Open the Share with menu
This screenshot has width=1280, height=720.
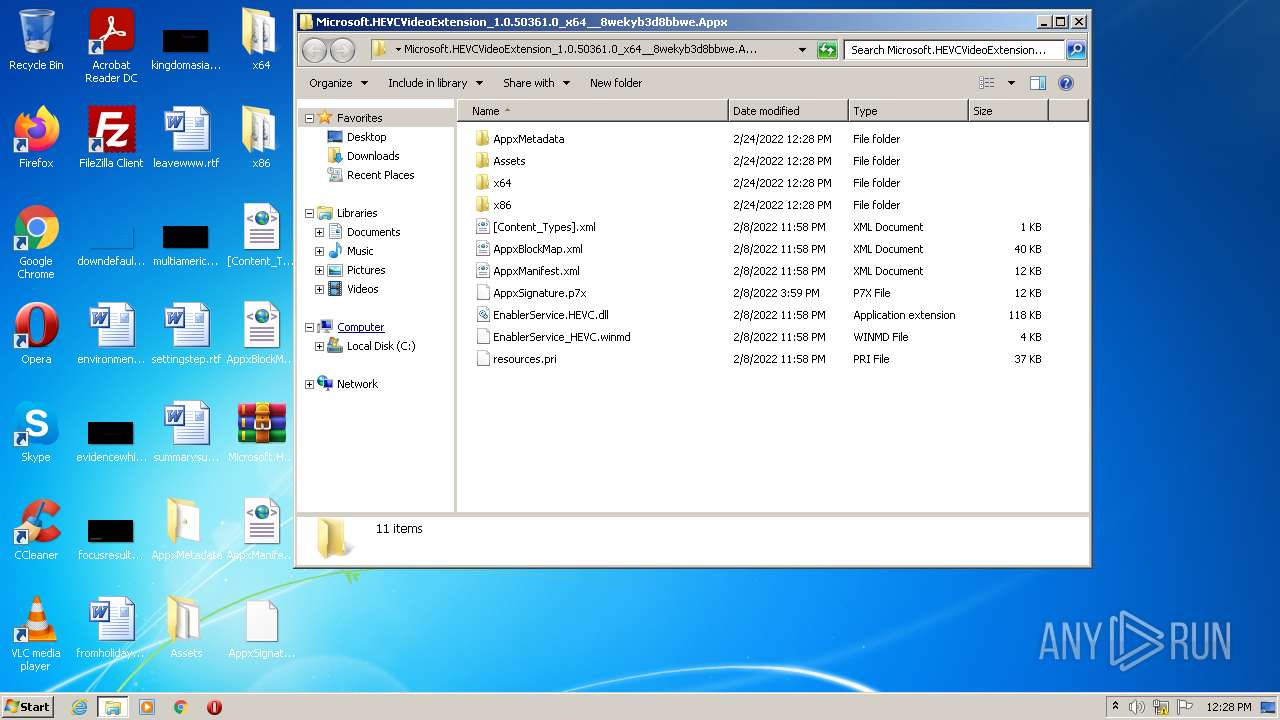click(x=536, y=83)
